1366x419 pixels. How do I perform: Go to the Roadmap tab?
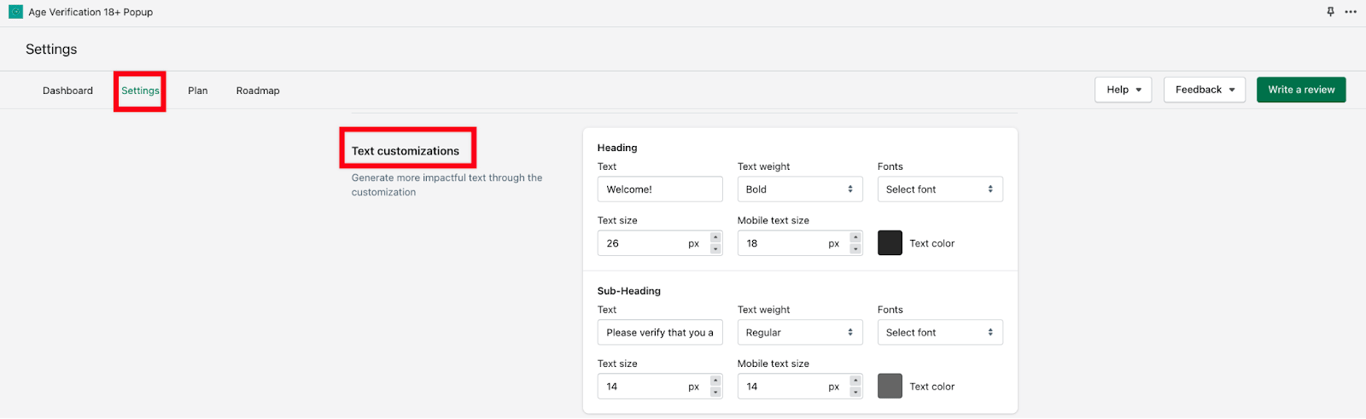tap(258, 90)
